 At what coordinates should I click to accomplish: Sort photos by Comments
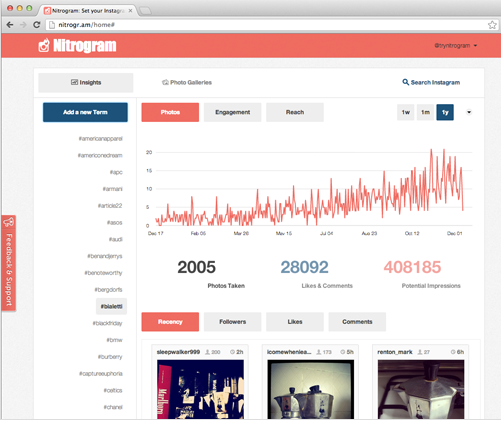(357, 322)
